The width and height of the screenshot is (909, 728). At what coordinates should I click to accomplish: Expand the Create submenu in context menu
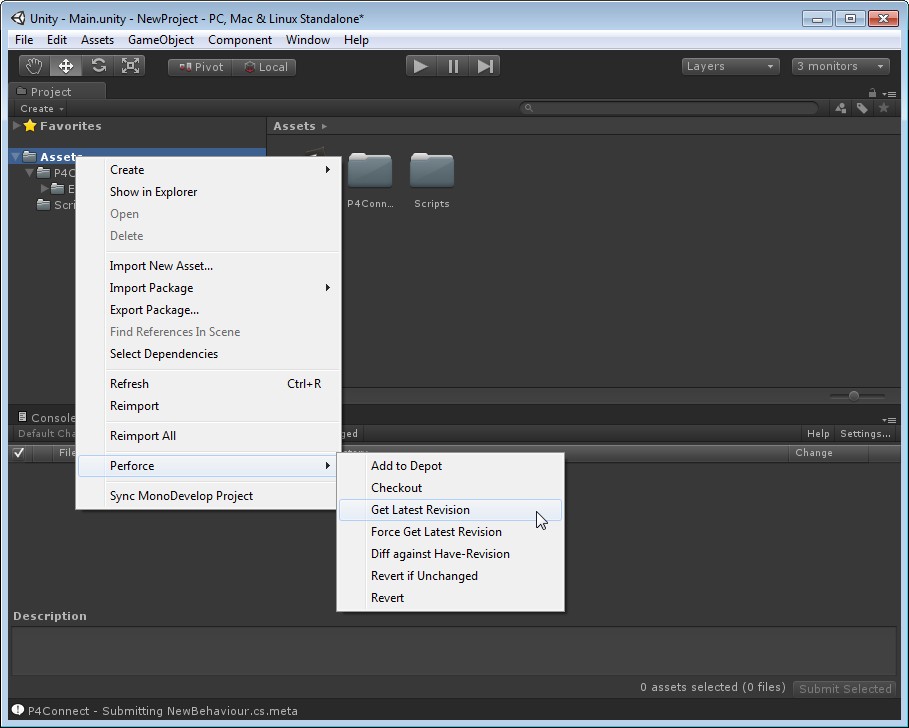(x=208, y=170)
